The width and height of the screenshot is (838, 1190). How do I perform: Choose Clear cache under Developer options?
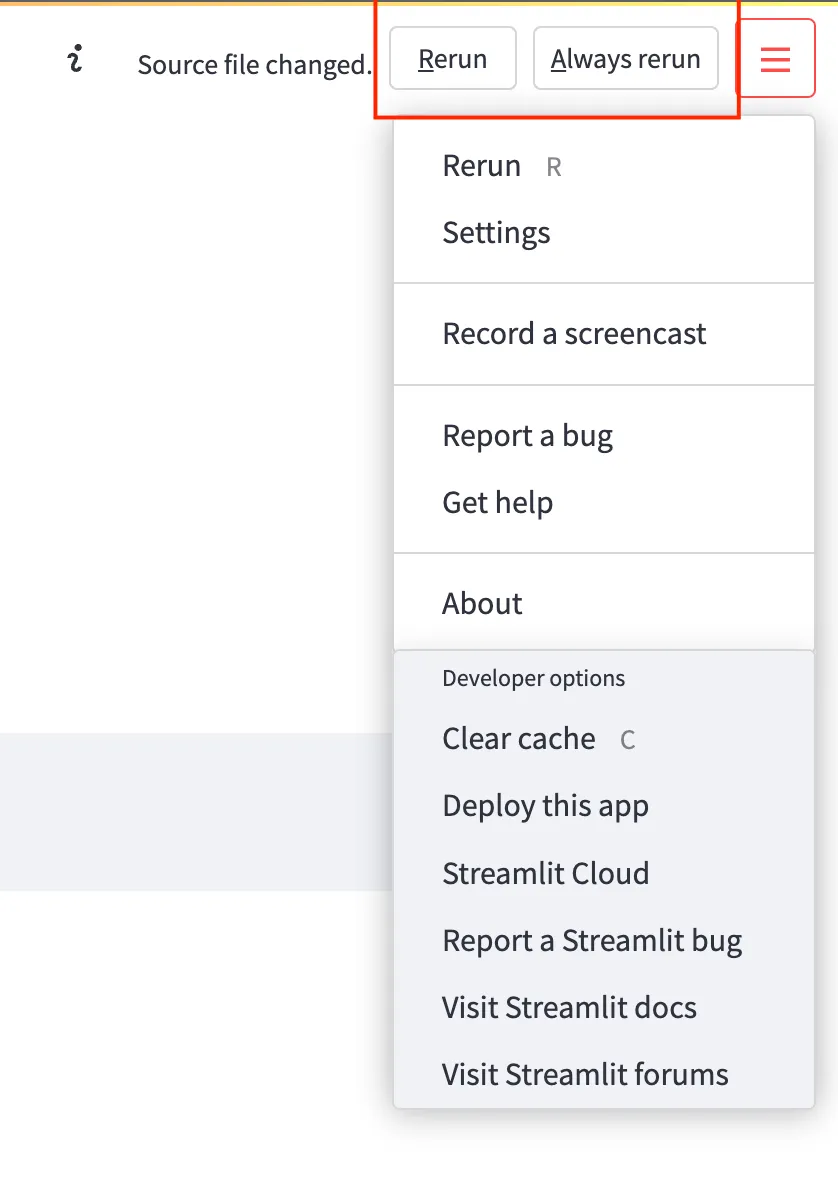tap(519, 739)
